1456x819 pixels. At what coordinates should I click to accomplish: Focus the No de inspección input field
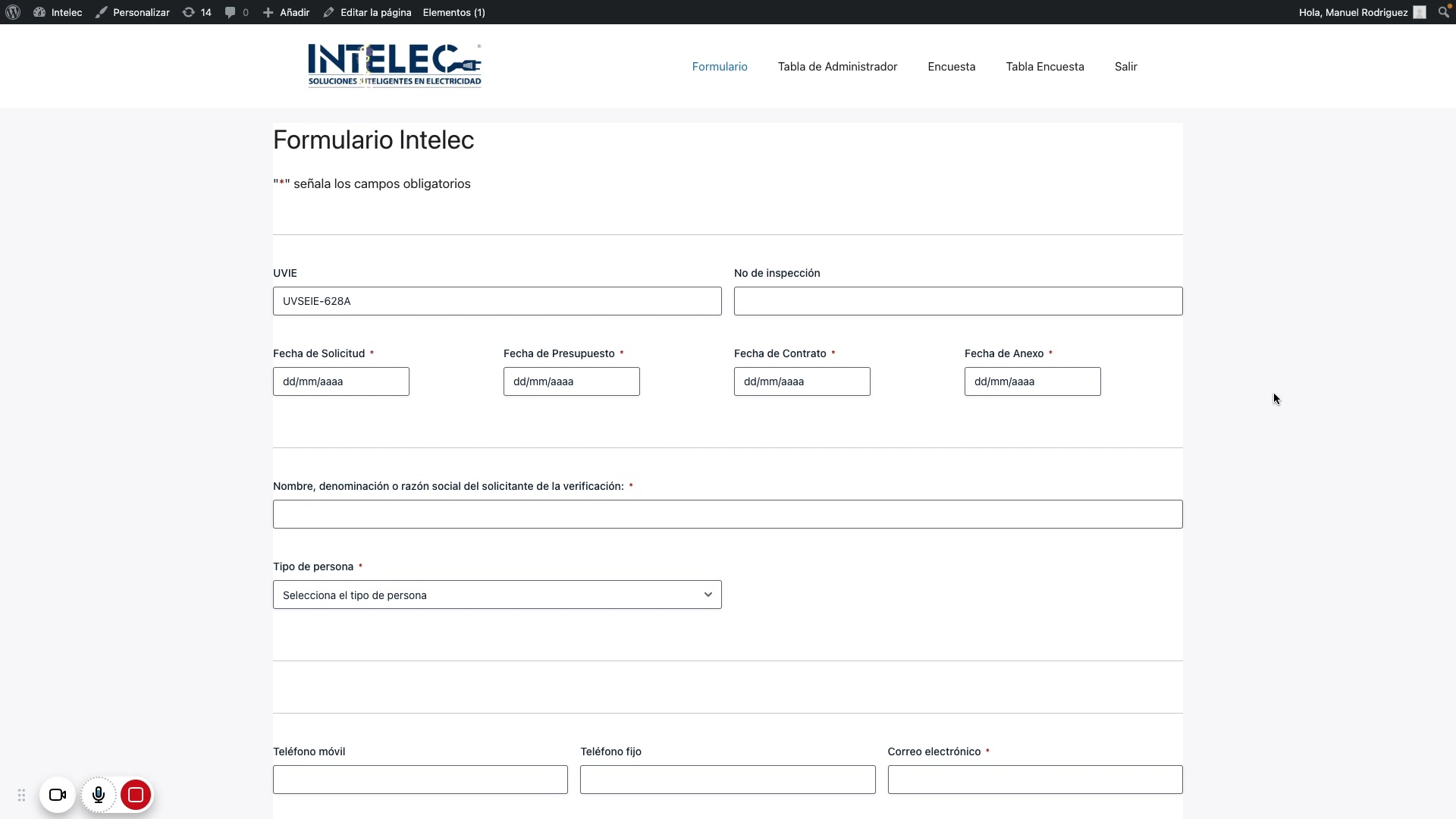point(958,301)
